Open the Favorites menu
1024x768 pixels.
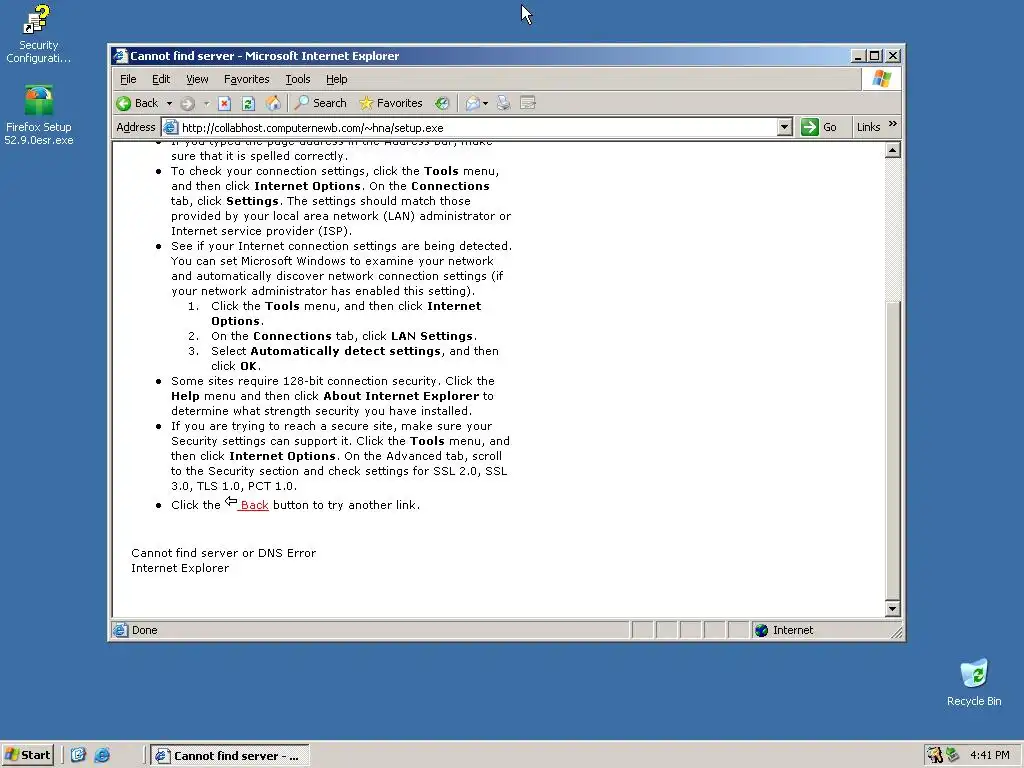pos(247,79)
